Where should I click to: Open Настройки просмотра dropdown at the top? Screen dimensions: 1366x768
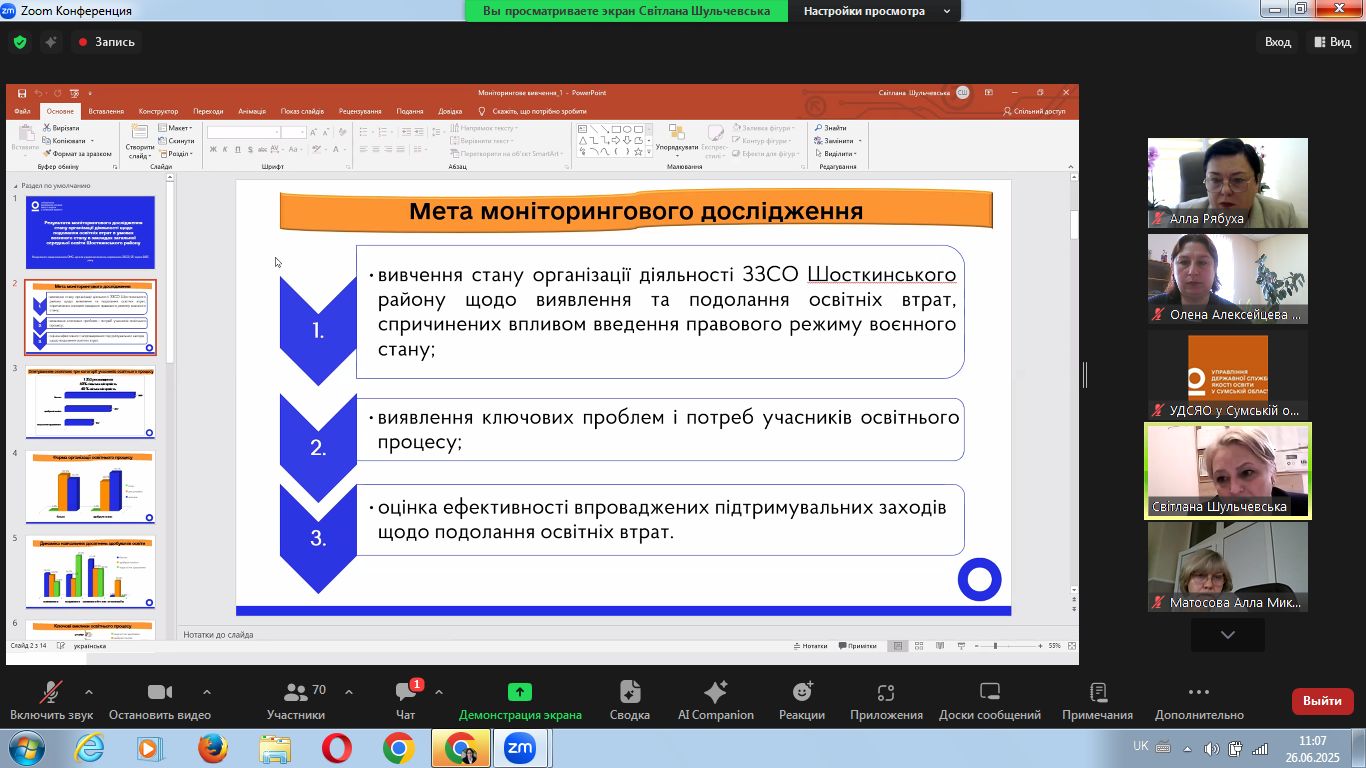click(871, 11)
